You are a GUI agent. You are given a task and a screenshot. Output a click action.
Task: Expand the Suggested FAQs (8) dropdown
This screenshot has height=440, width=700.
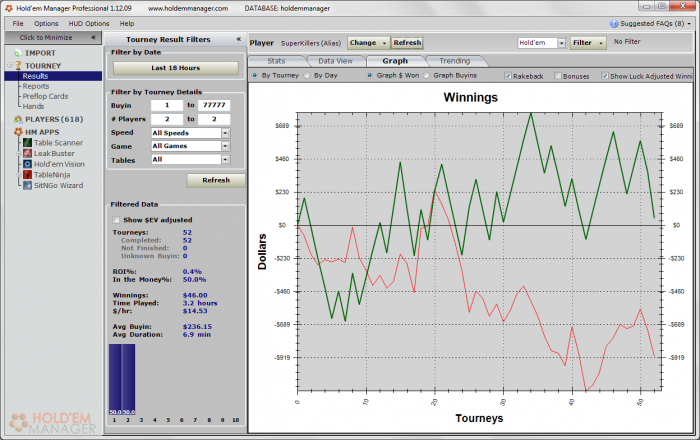click(689, 24)
